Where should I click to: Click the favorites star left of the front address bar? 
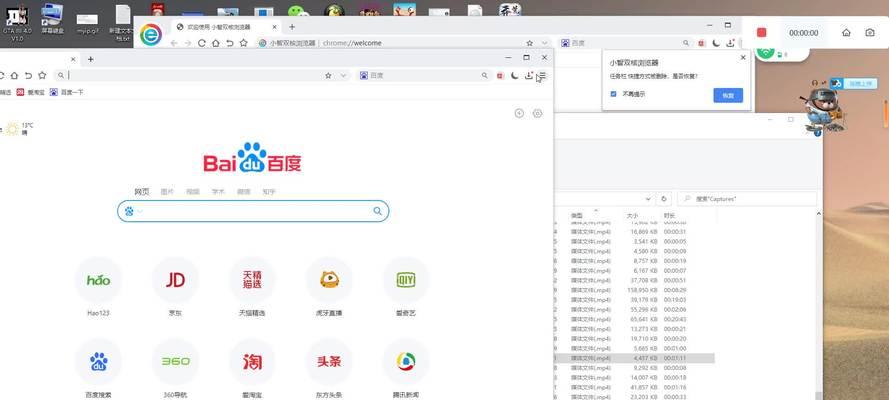[x=42, y=75]
